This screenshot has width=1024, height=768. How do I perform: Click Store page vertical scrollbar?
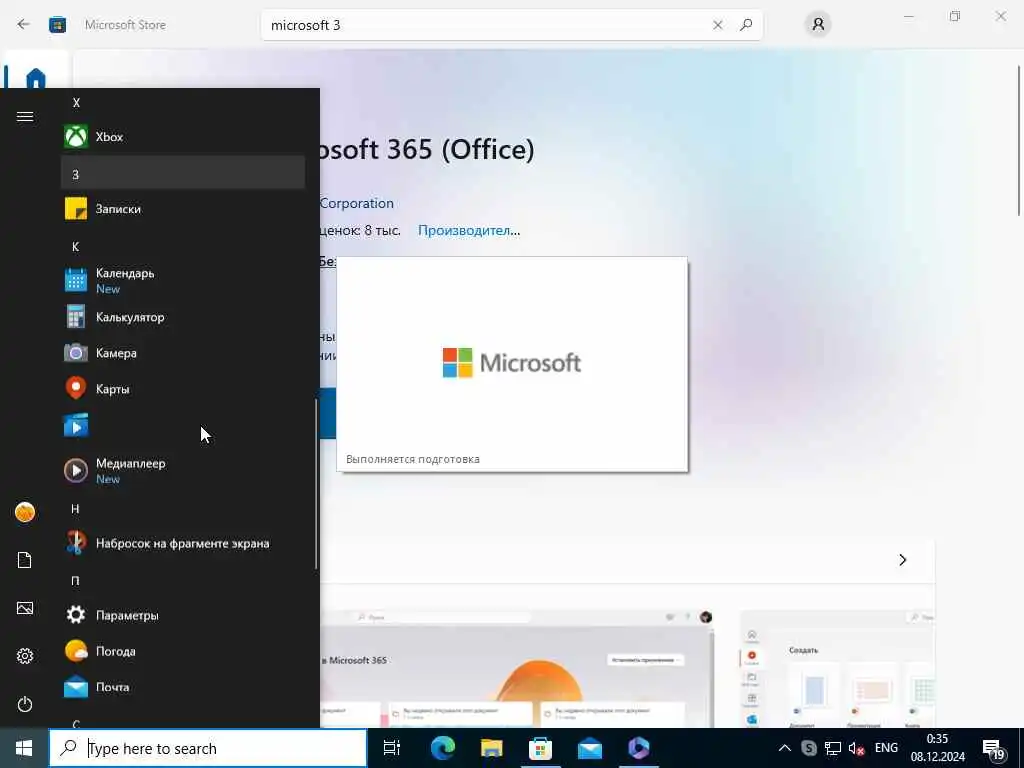[x=1019, y=140]
